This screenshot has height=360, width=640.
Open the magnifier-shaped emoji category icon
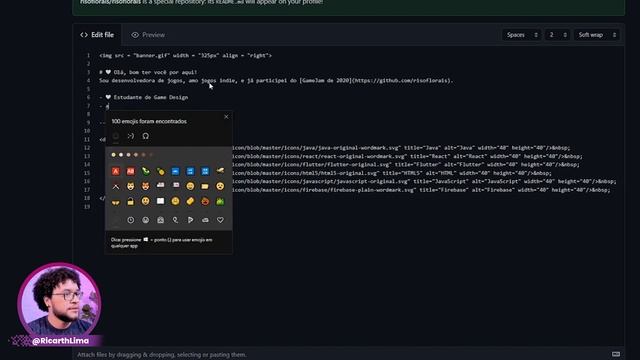click(176, 220)
